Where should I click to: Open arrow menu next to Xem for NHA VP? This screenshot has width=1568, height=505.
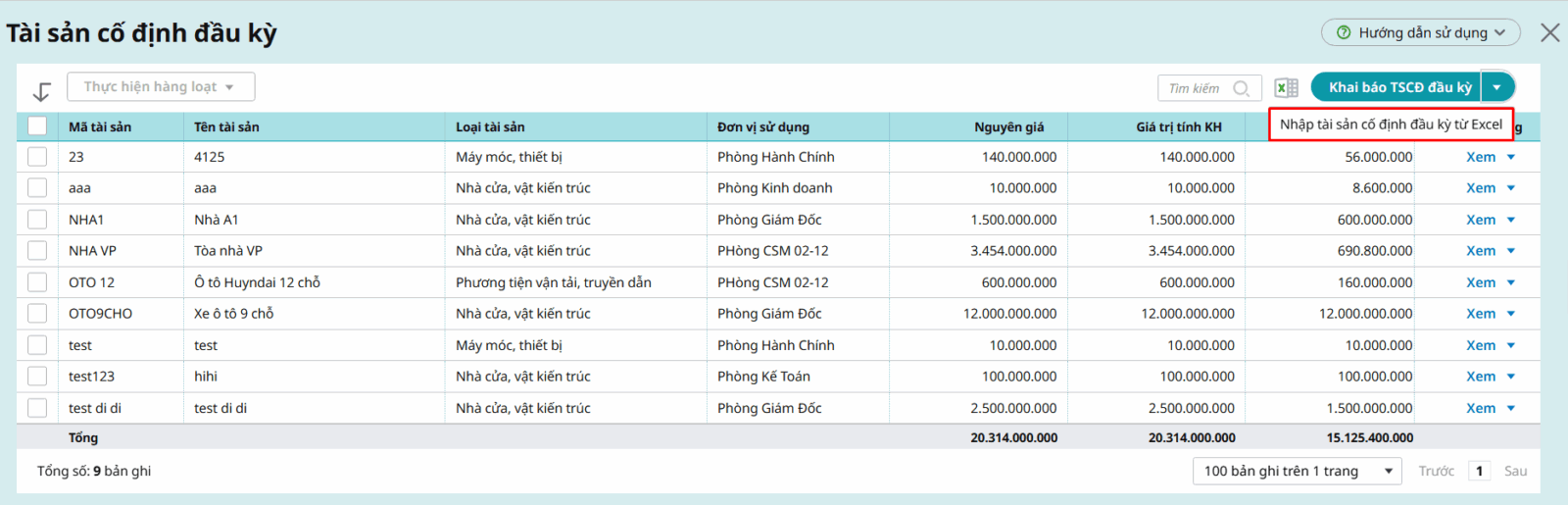pyautogui.click(x=1510, y=251)
